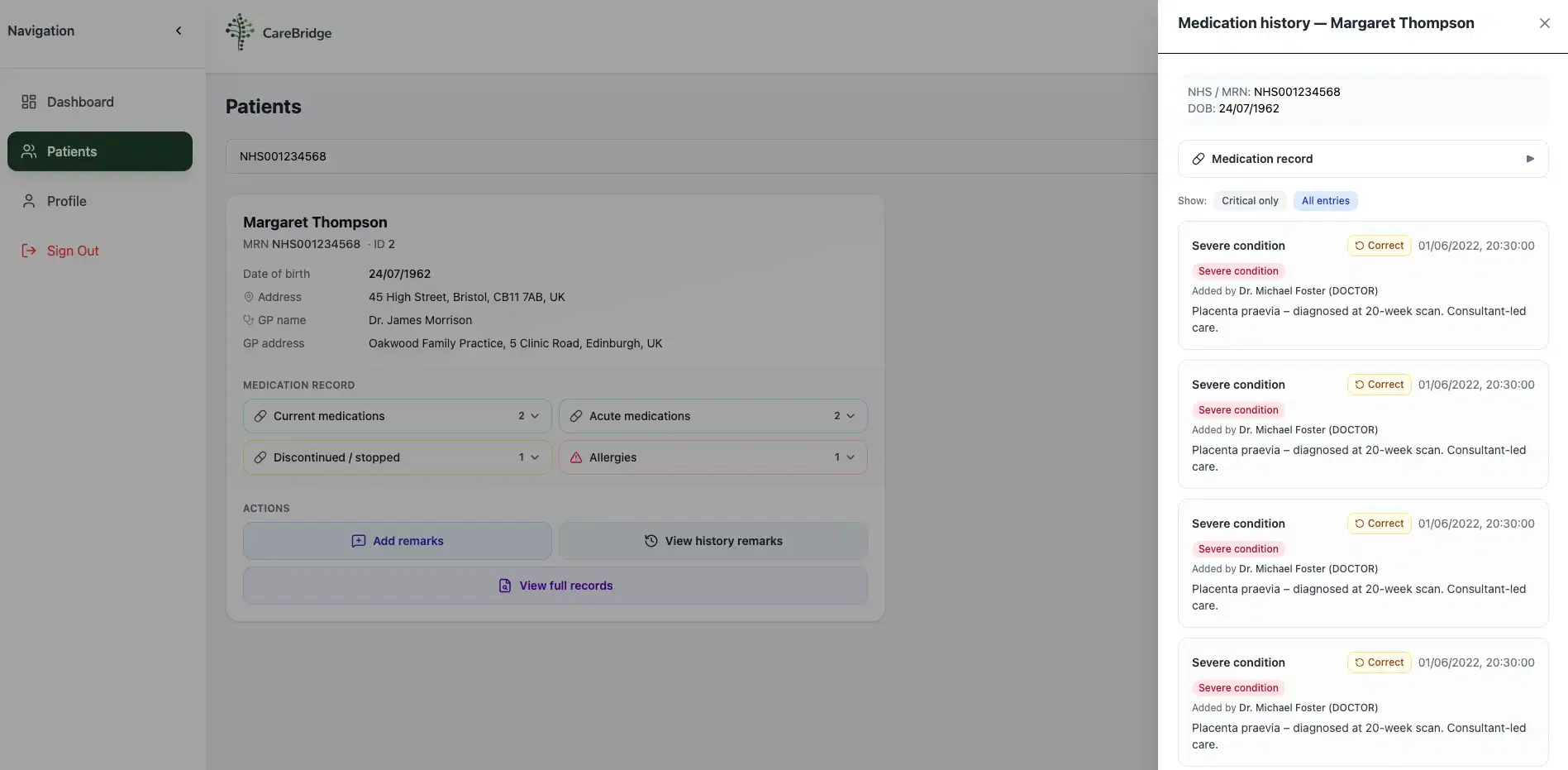Screen dimensions: 1568x770
Task: Click 45 High Street, Bristol address text
Action: 467,297
